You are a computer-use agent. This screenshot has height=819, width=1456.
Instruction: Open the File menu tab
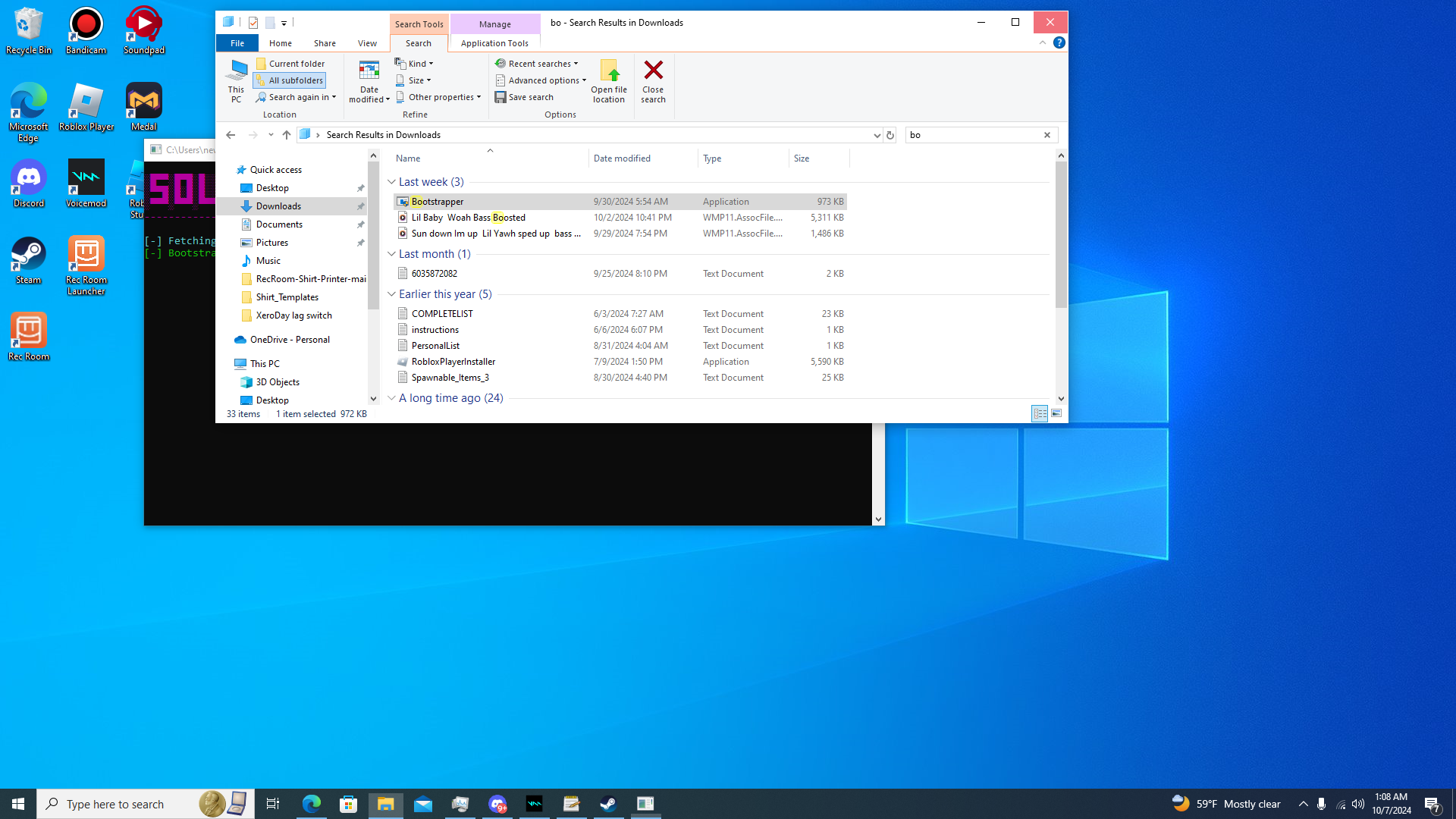237,43
